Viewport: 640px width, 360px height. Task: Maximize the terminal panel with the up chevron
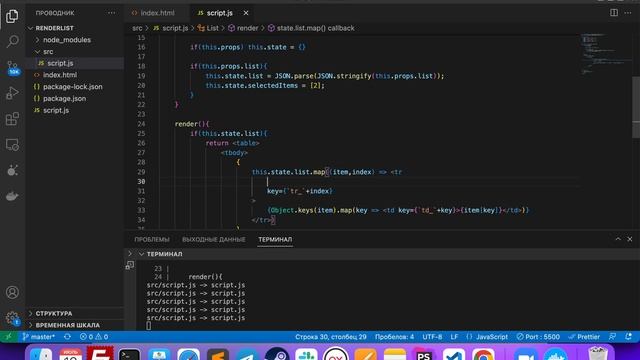pos(618,239)
